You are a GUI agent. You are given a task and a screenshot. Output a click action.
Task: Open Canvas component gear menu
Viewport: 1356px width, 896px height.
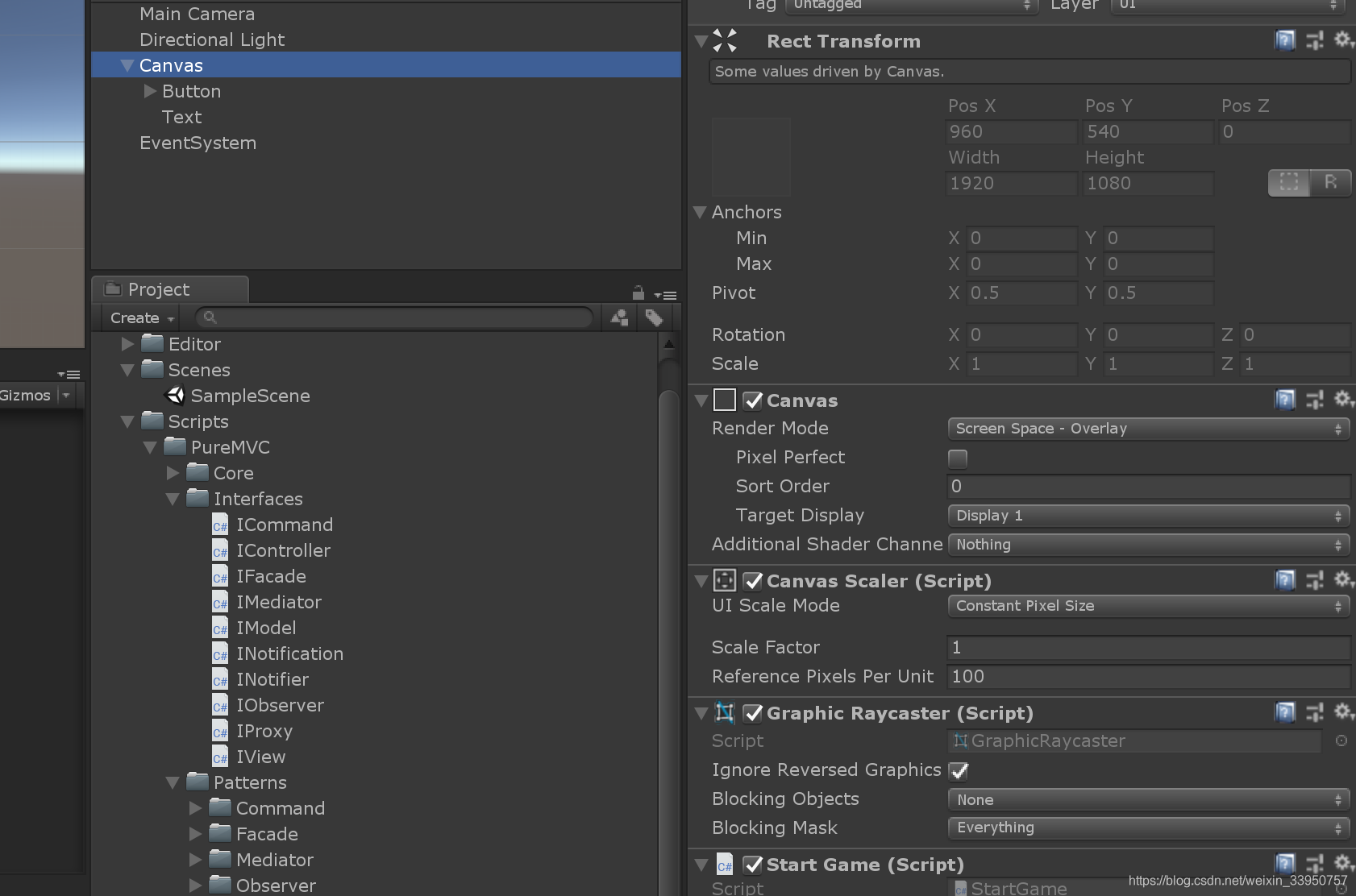pos(1343,399)
